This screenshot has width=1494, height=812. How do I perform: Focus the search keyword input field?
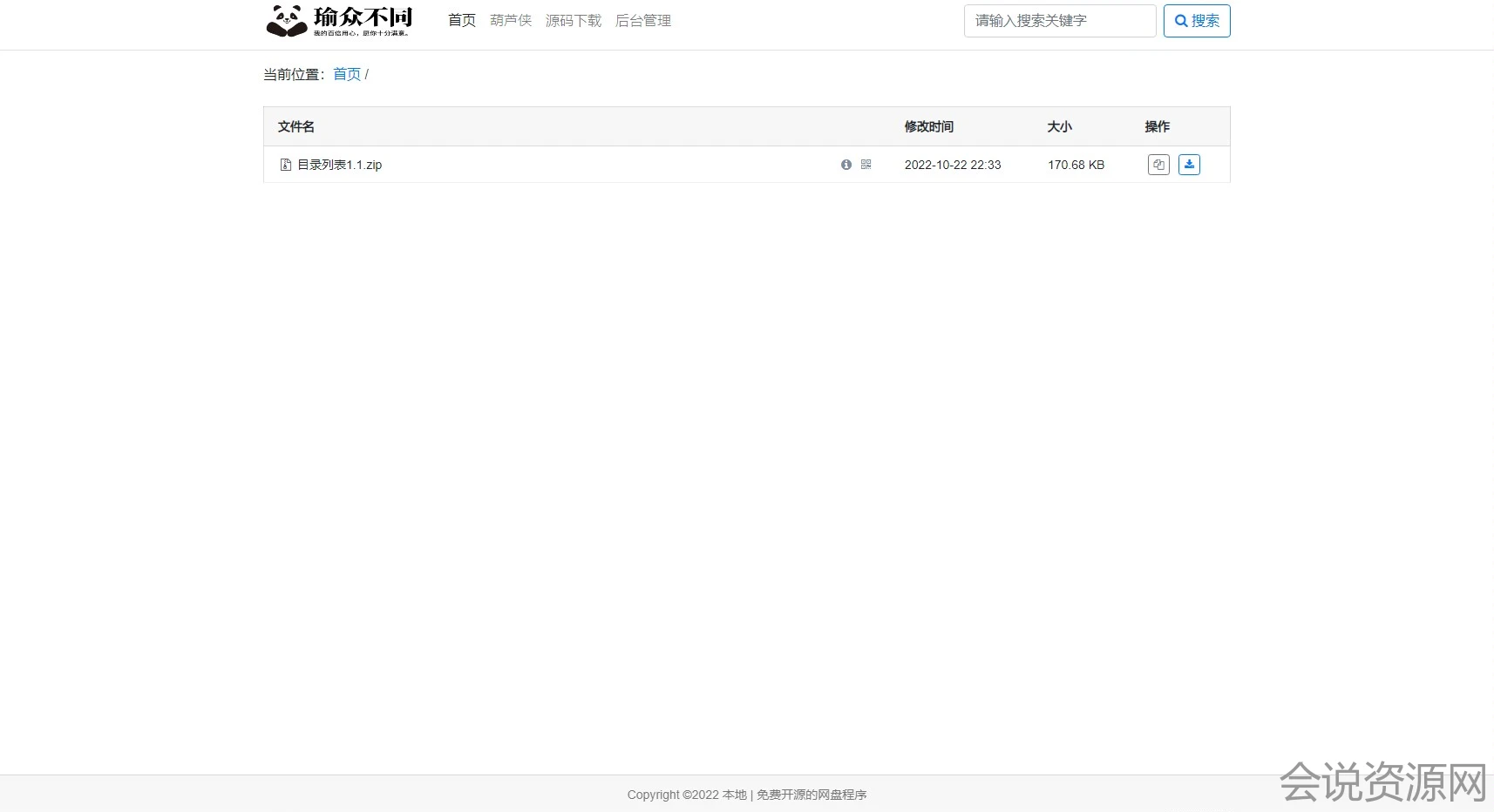click(x=1059, y=21)
